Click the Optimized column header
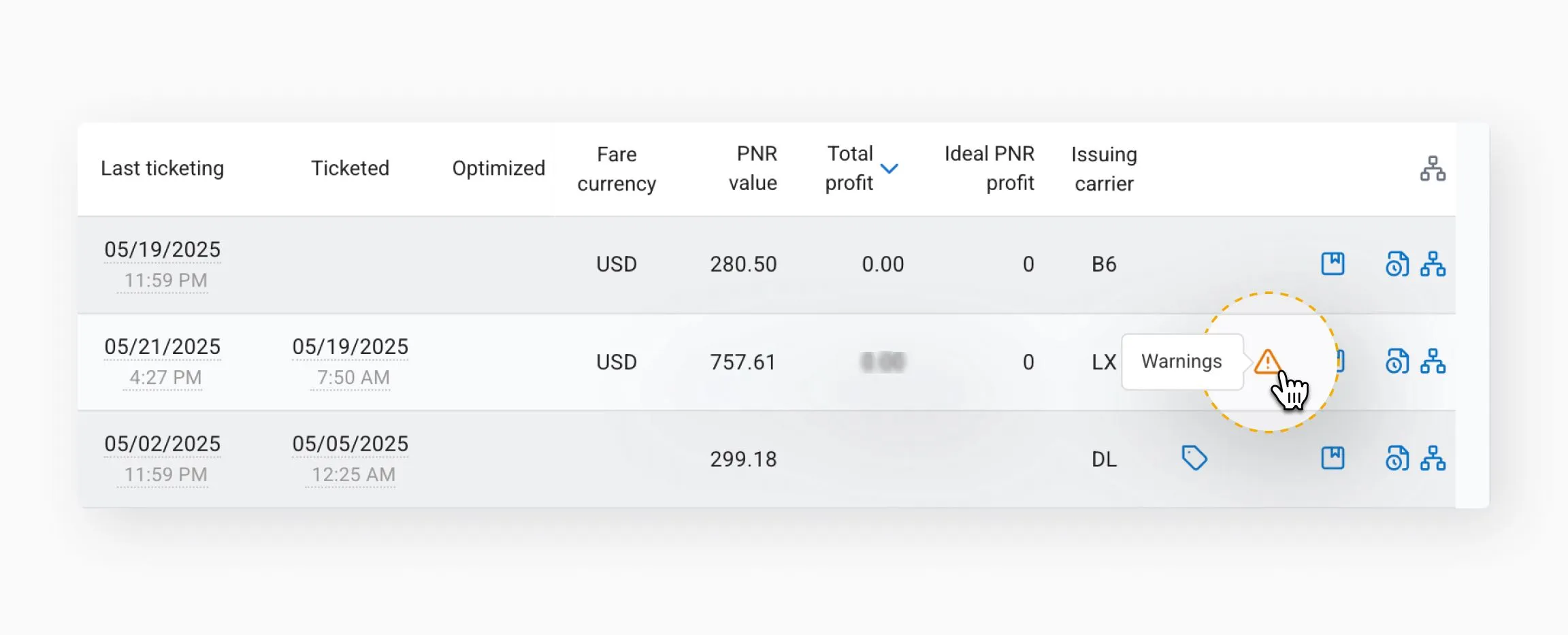 coord(498,168)
